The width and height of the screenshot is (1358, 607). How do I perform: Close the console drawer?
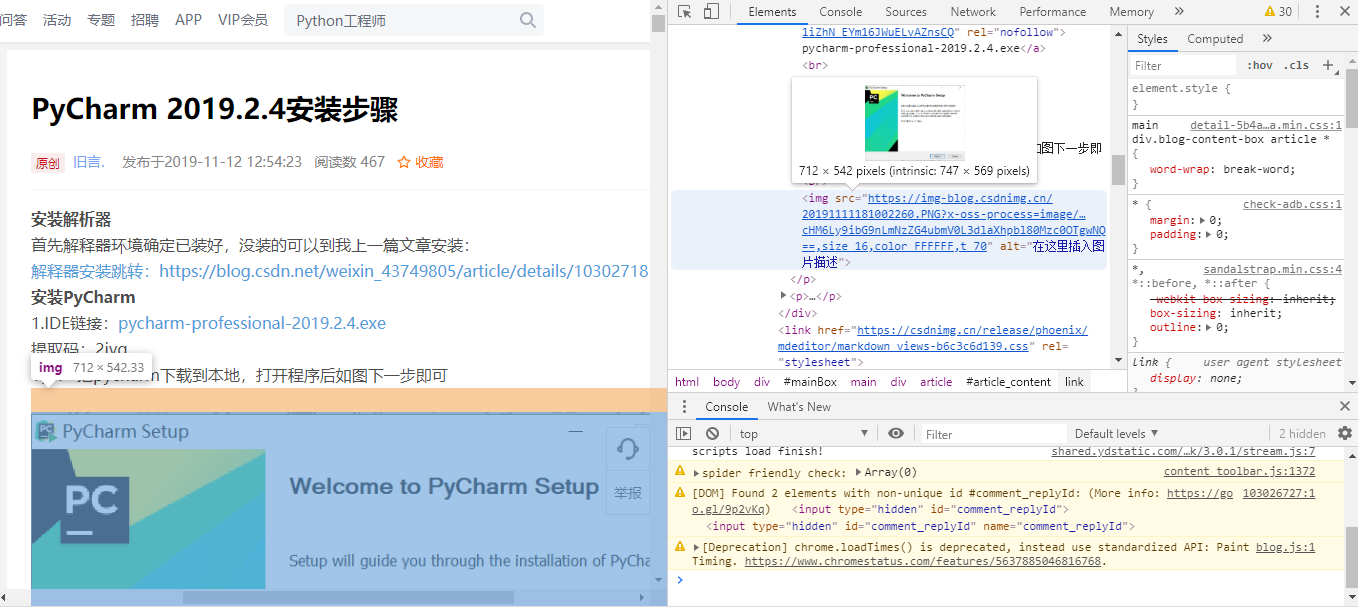1345,406
